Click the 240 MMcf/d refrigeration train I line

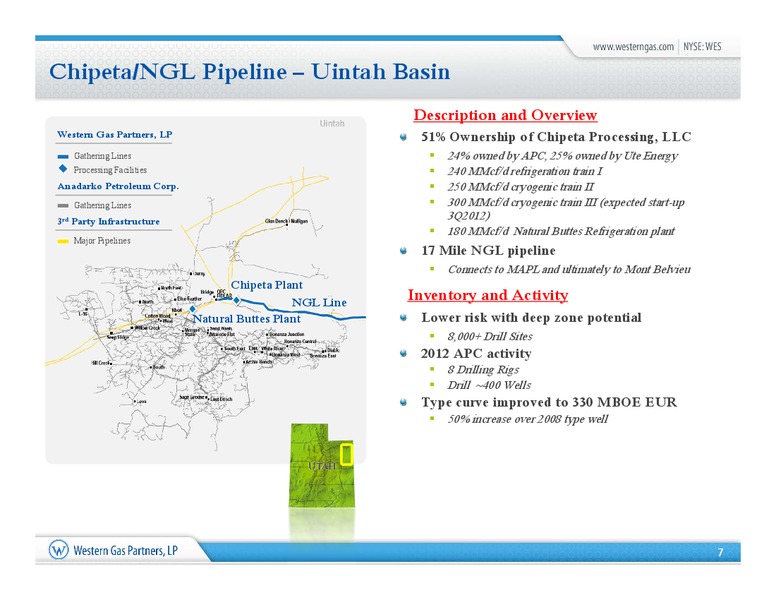tap(525, 171)
